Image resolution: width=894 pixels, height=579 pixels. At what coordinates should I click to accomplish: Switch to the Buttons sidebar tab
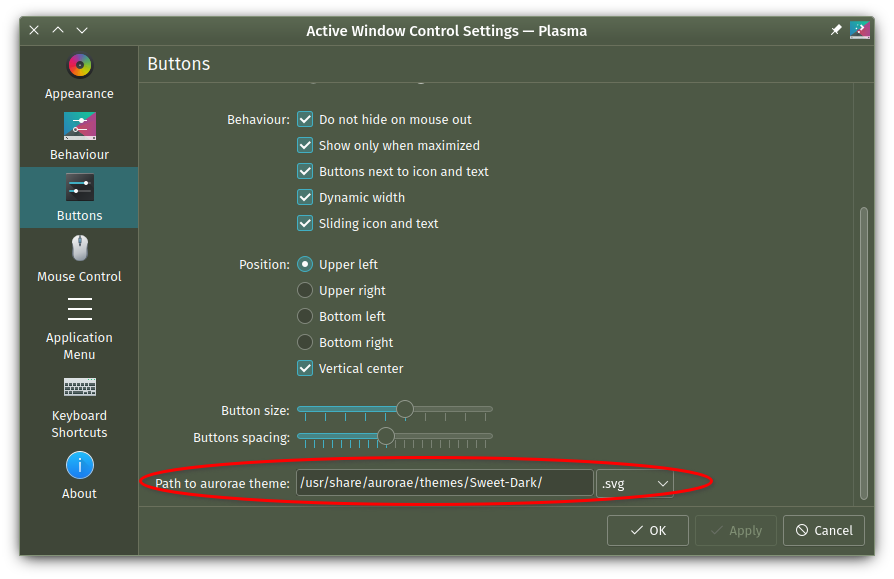point(79,198)
